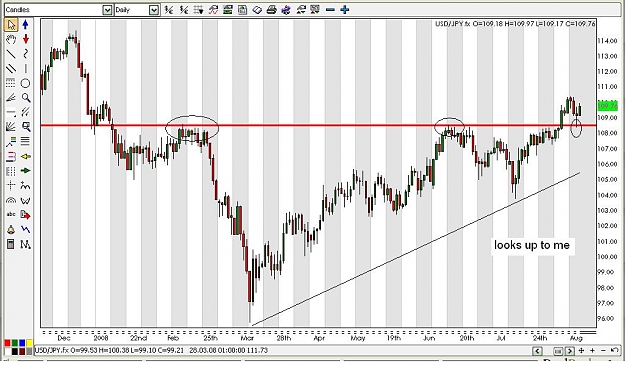
Task: Select the magnifier zoom tool
Action: [x=26, y=97]
